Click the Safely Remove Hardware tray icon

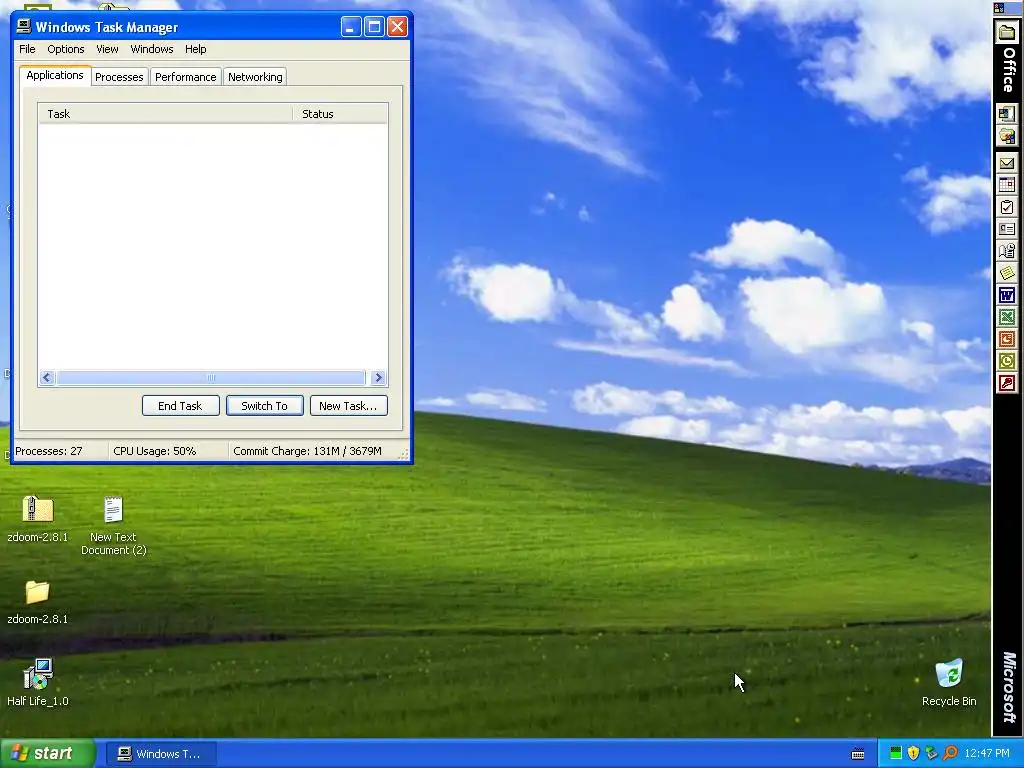pos(931,753)
